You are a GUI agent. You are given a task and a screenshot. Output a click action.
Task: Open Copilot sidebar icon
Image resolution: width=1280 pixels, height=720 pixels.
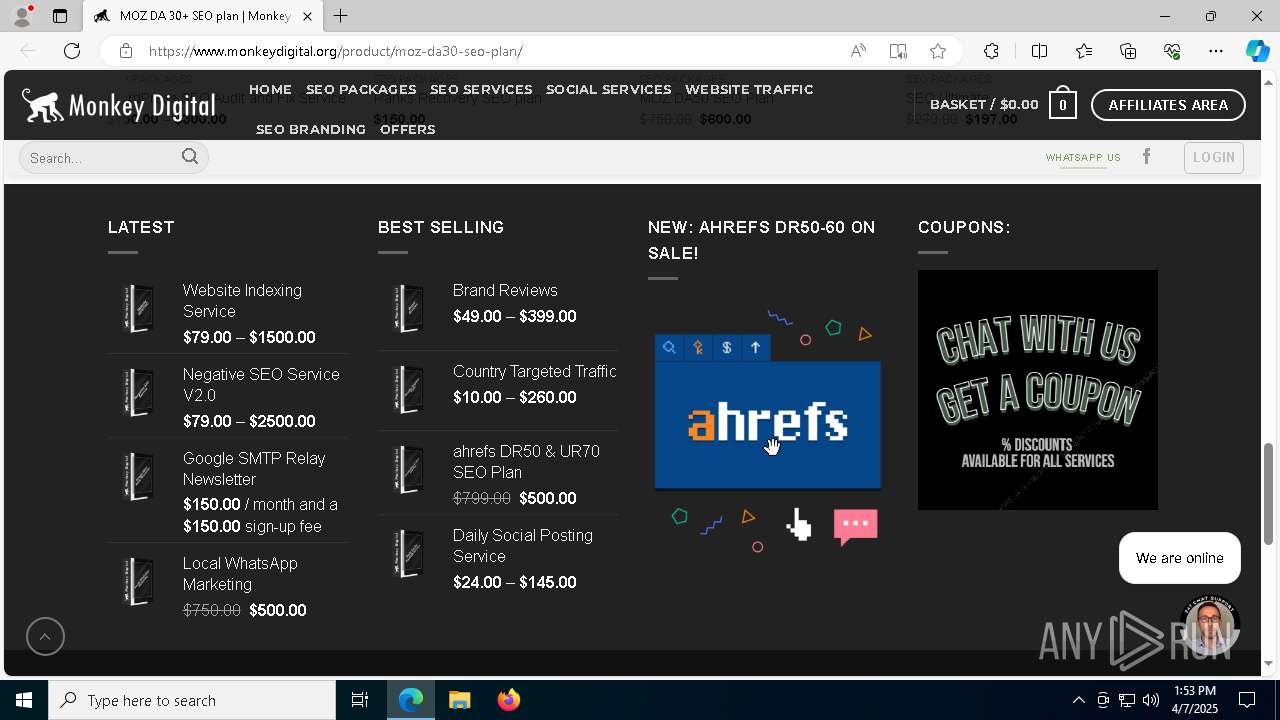pyautogui.click(x=1257, y=51)
